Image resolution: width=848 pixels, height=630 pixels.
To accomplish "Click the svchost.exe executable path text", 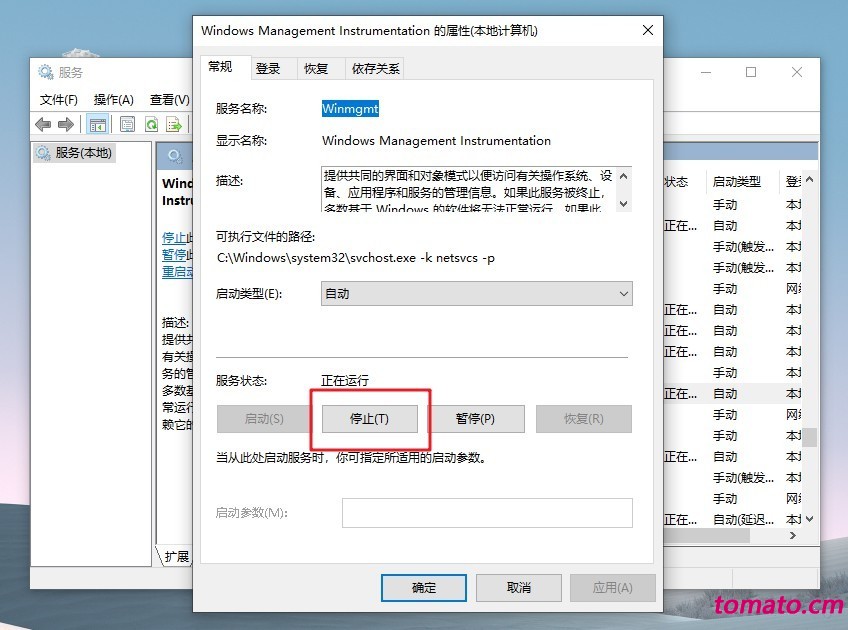I will click(356, 258).
